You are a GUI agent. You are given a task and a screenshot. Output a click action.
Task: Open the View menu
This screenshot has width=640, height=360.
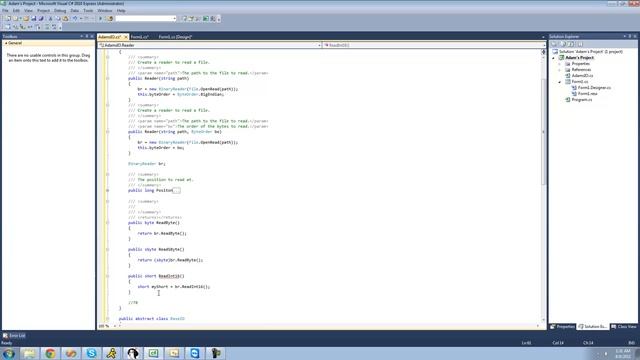tap(28, 11)
